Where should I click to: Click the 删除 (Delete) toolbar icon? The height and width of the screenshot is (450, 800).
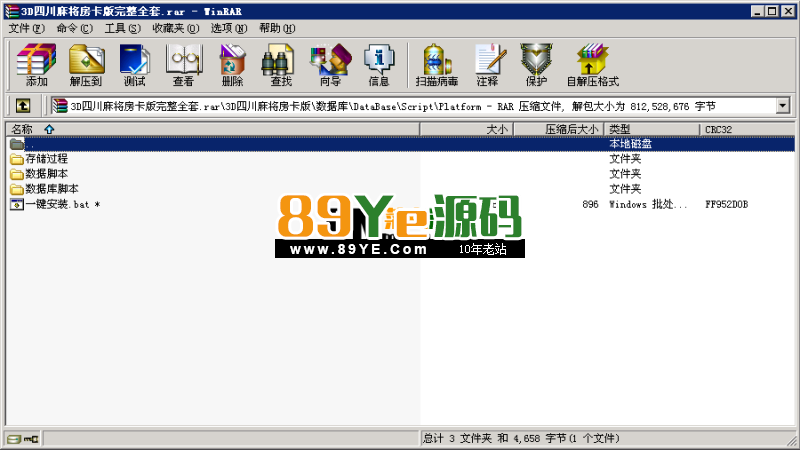232,65
